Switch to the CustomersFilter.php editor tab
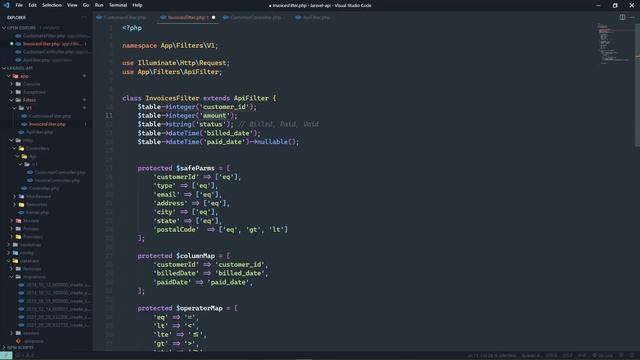The width and height of the screenshot is (640, 360). click(124, 18)
